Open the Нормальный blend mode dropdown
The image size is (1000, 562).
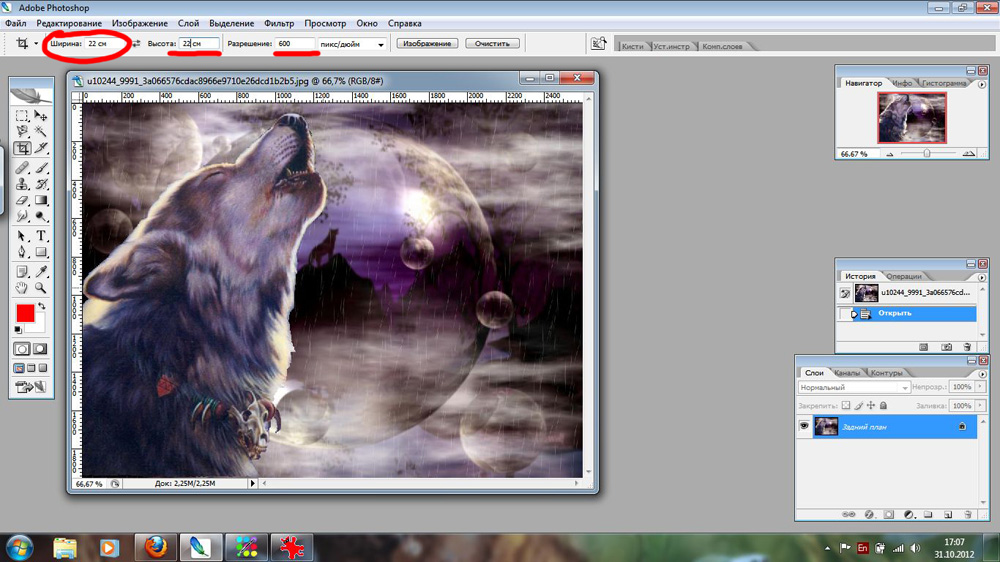click(854, 387)
